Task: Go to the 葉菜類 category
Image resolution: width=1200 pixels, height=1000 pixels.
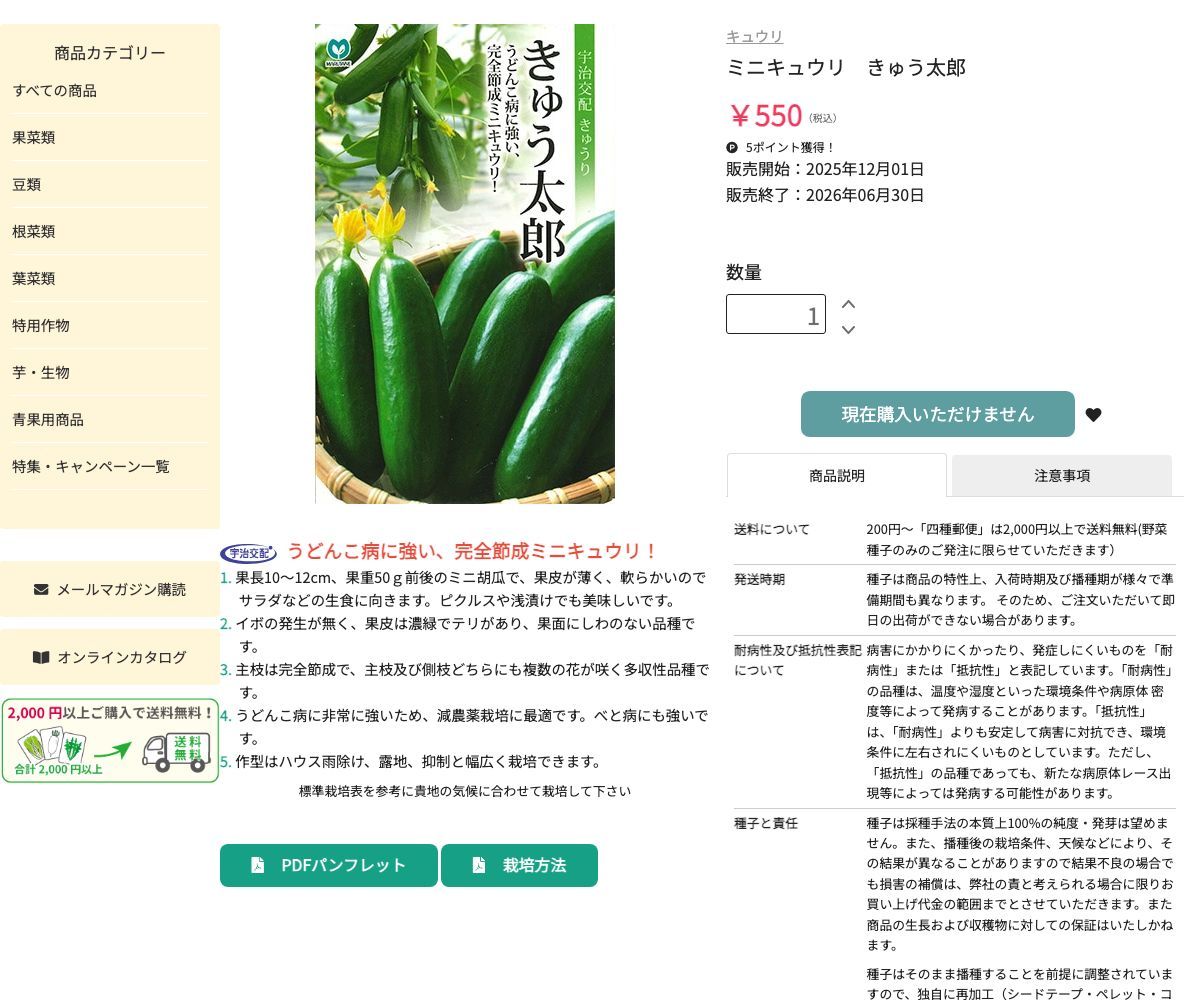Action: (x=34, y=279)
